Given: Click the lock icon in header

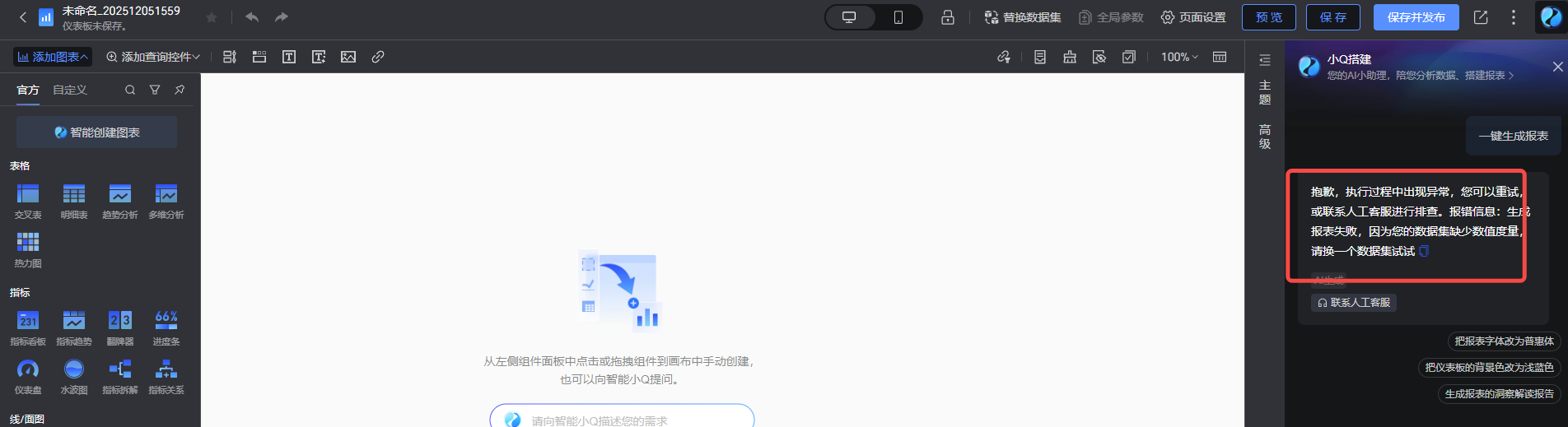Looking at the screenshot, I should (x=948, y=17).
